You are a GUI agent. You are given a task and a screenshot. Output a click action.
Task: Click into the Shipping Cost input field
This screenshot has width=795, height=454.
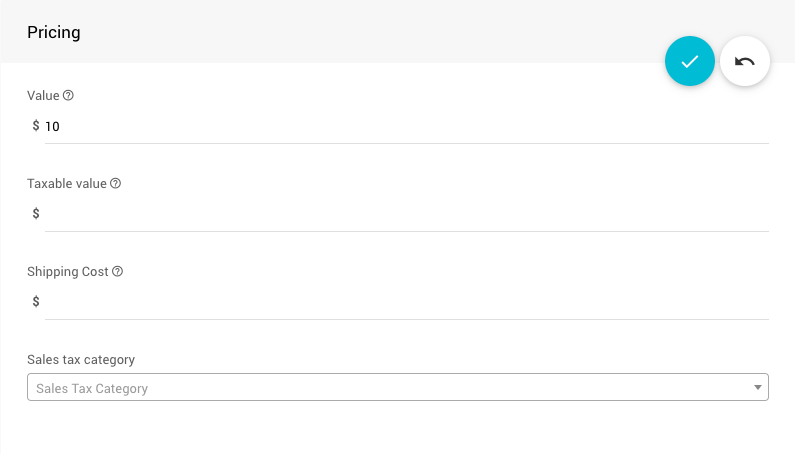coord(400,301)
